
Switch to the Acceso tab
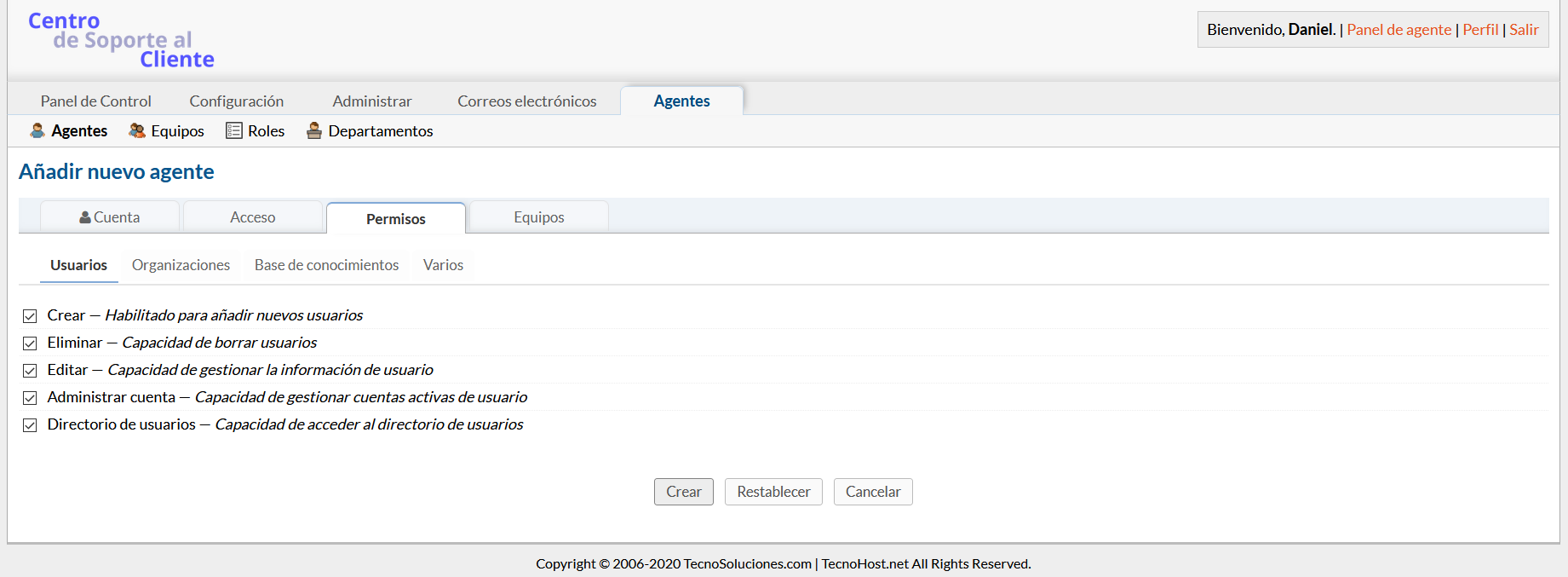(253, 217)
